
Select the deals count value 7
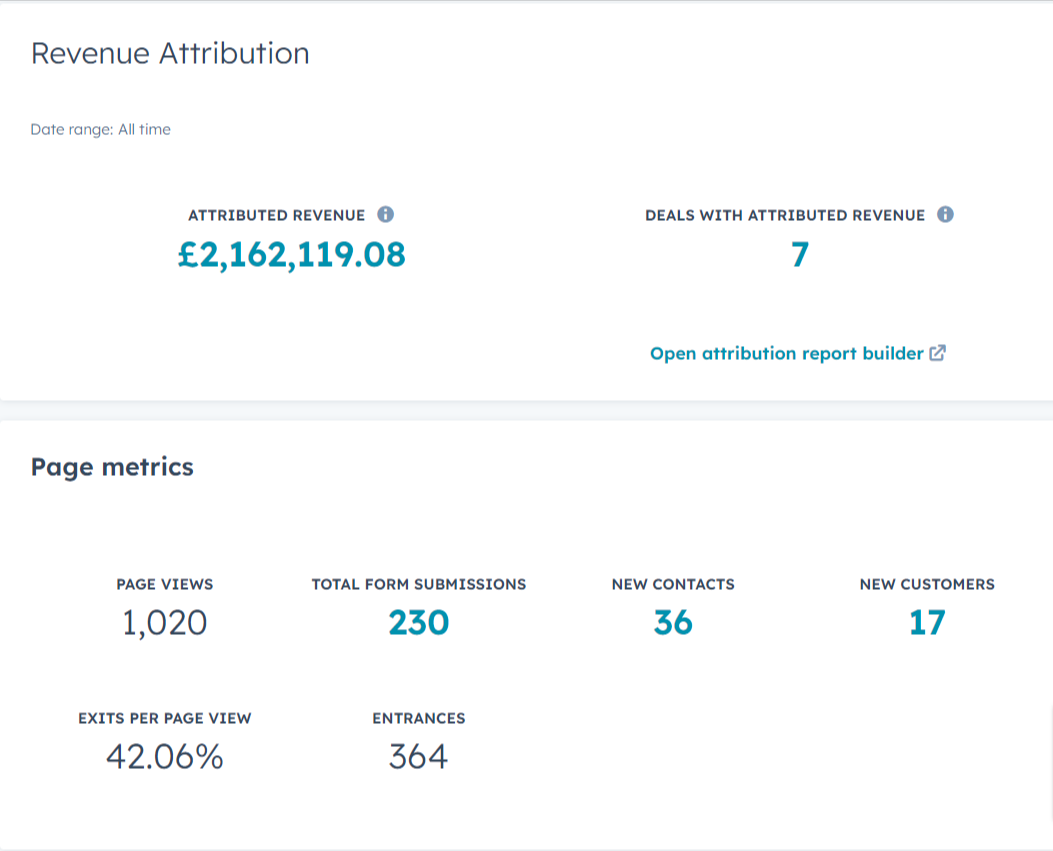pos(799,255)
